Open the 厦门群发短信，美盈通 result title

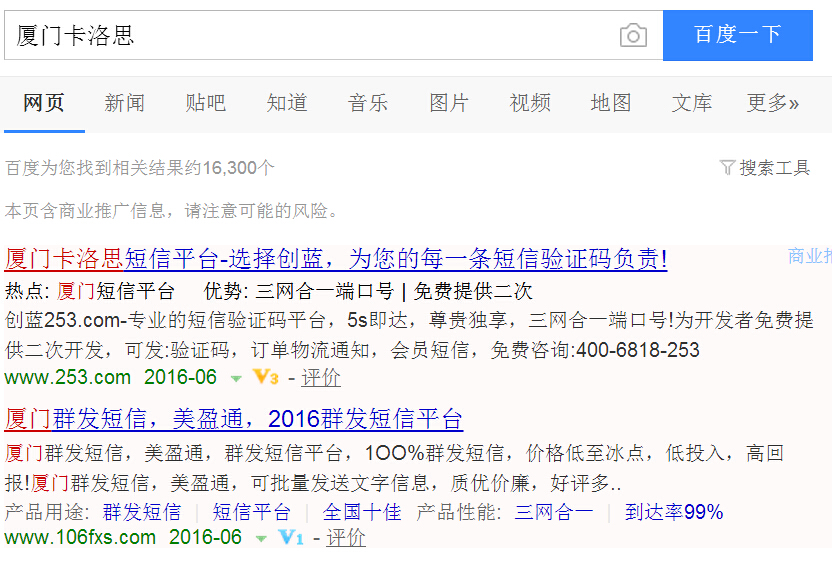coord(233,419)
